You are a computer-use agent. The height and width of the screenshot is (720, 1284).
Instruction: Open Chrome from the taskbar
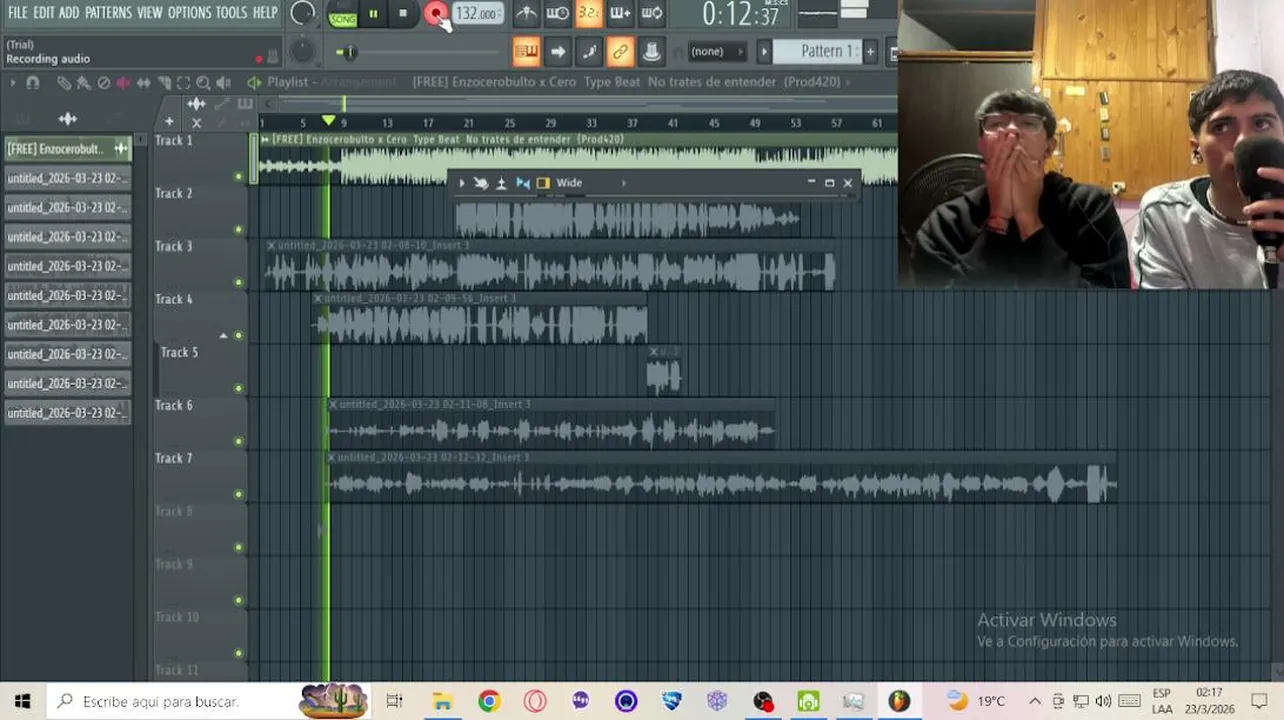pyautogui.click(x=488, y=702)
